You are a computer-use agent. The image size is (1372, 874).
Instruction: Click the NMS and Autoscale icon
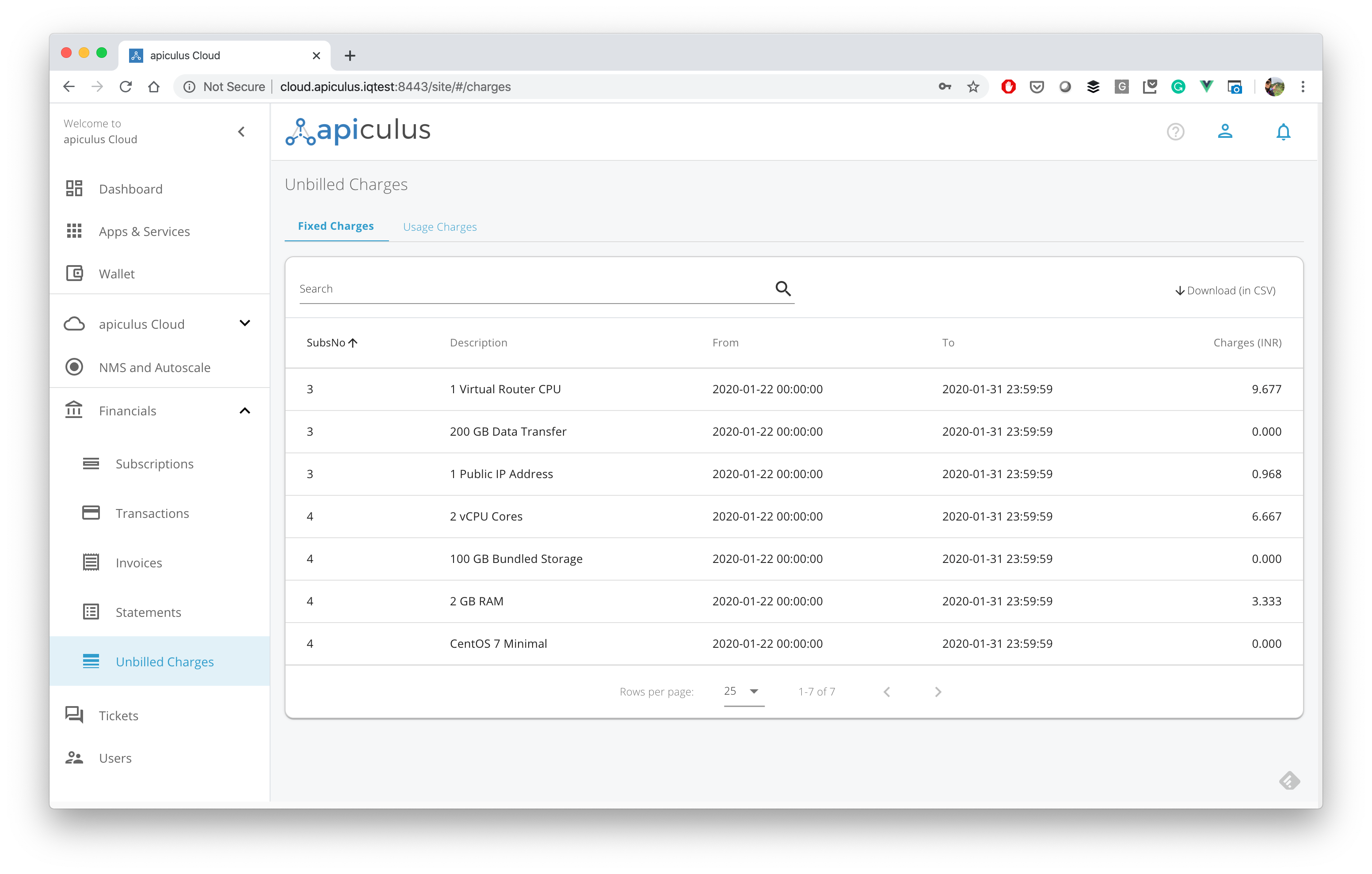(74, 367)
